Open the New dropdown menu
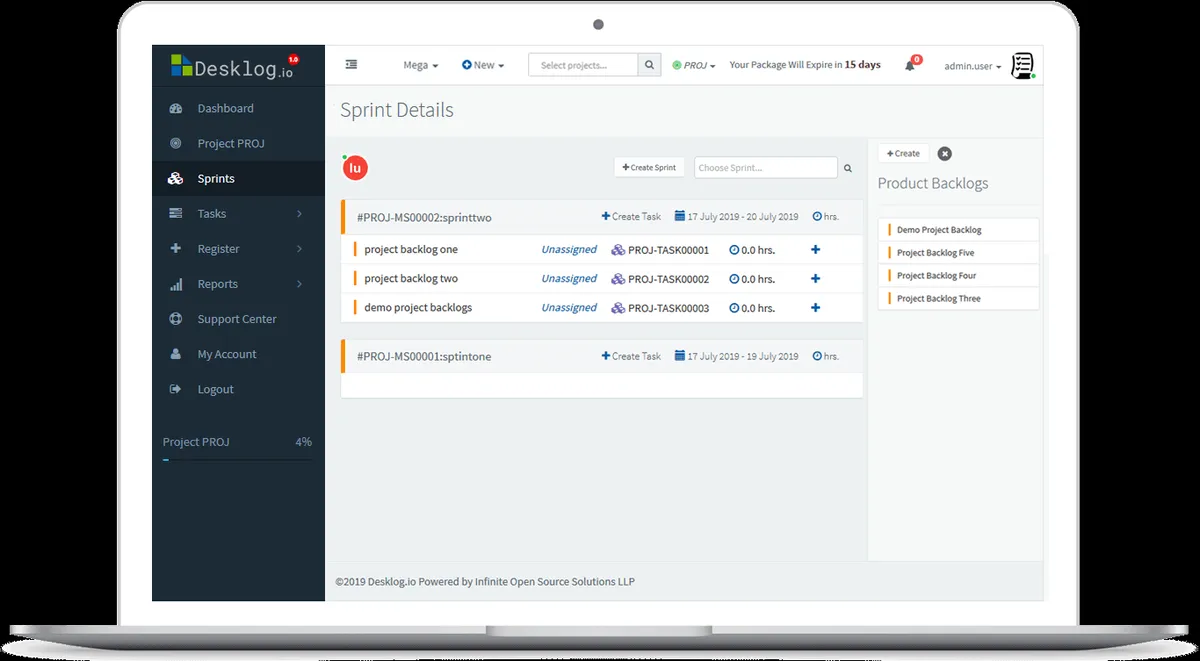This screenshot has height=661, width=1200. [x=483, y=65]
